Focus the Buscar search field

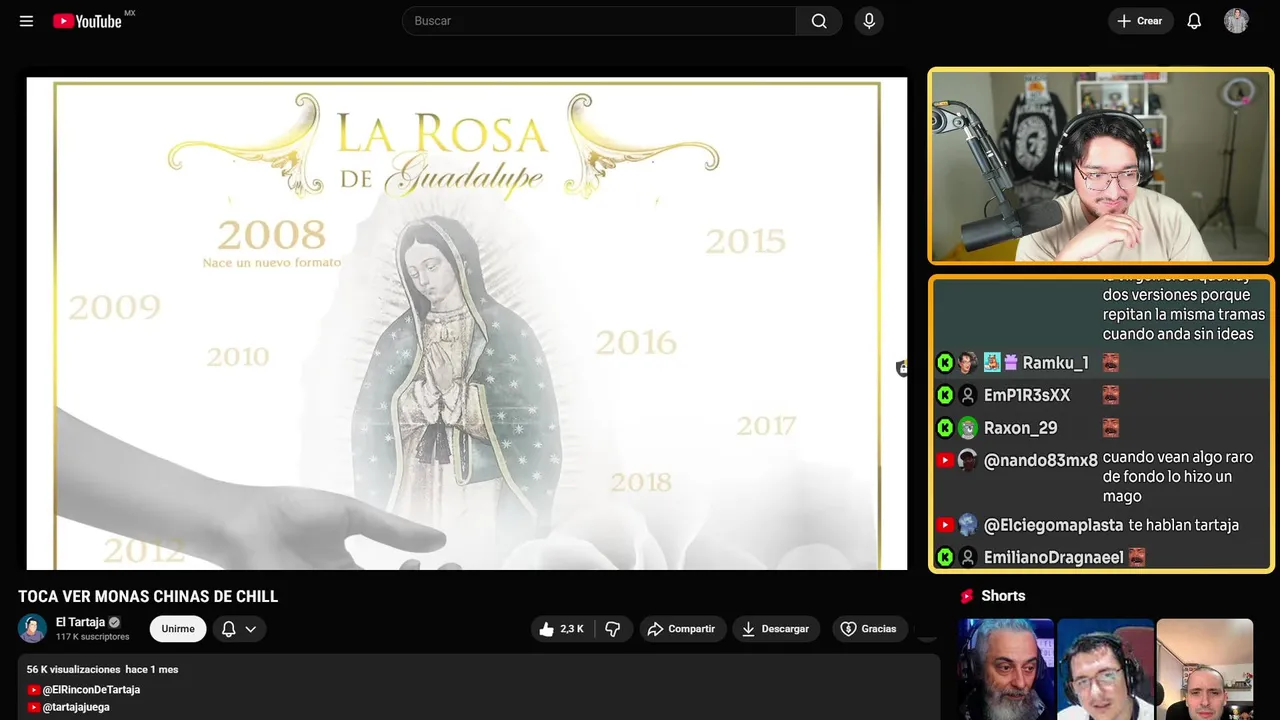[x=600, y=21]
